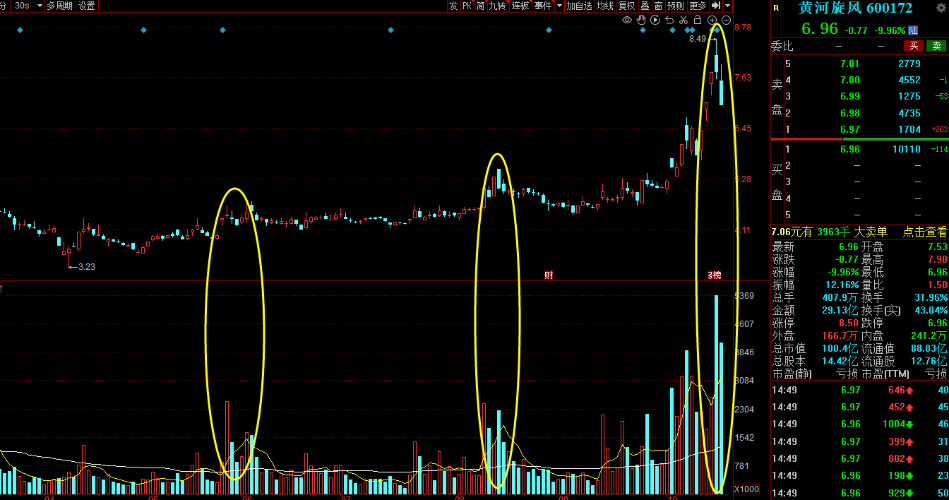This screenshot has height=500, width=949.
Task: Open the dropdown arrow after 事件
Action: [x=559, y=5]
